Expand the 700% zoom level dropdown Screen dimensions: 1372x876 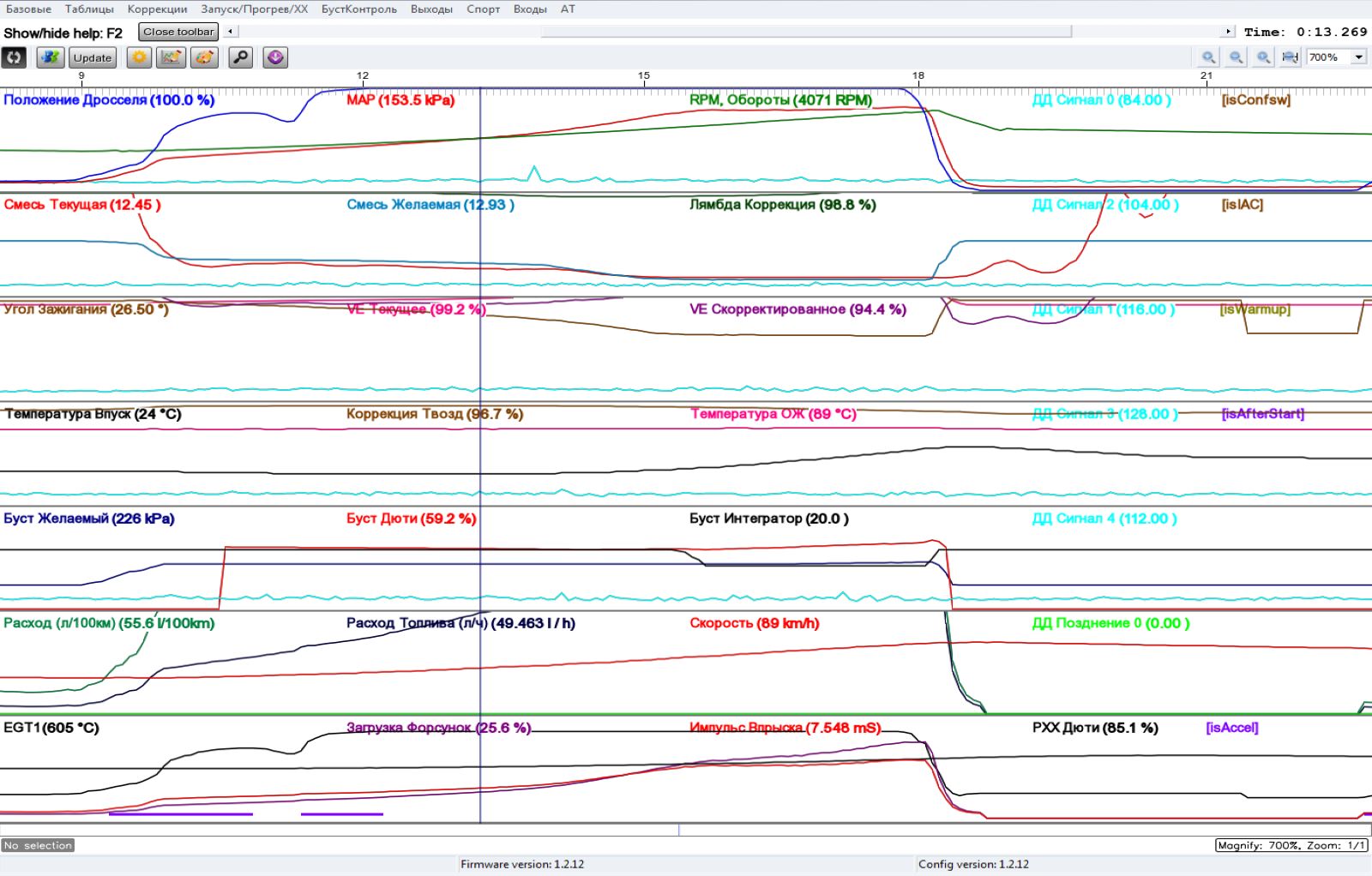[1359, 57]
